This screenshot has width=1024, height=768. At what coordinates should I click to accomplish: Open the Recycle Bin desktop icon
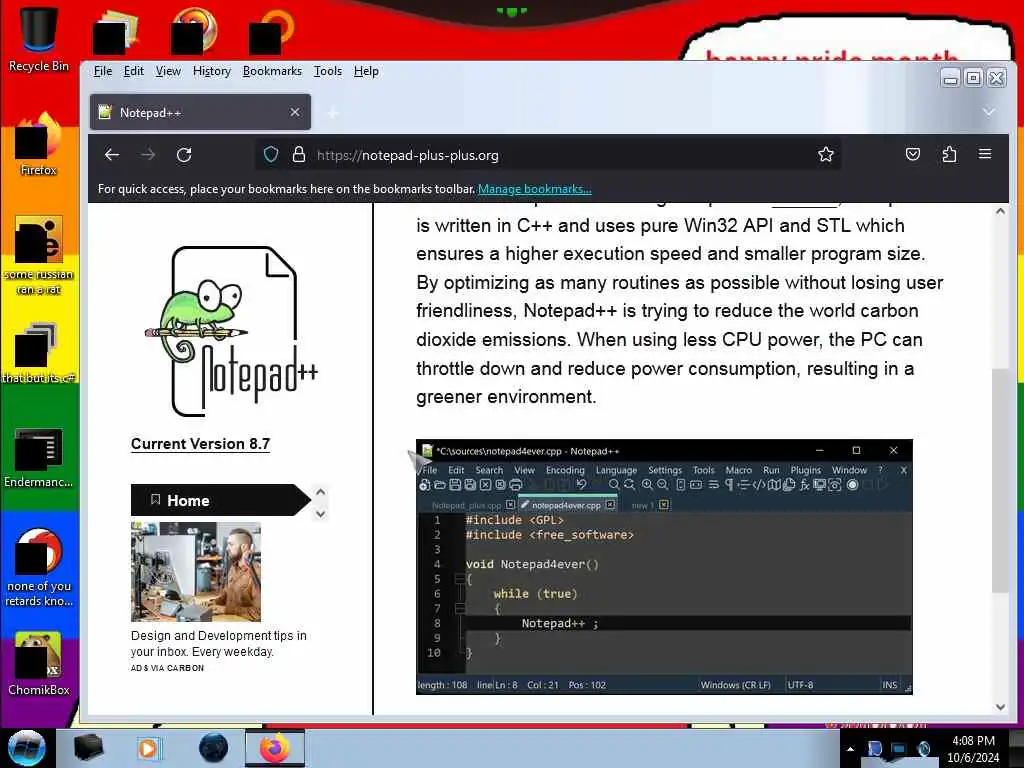39,39
